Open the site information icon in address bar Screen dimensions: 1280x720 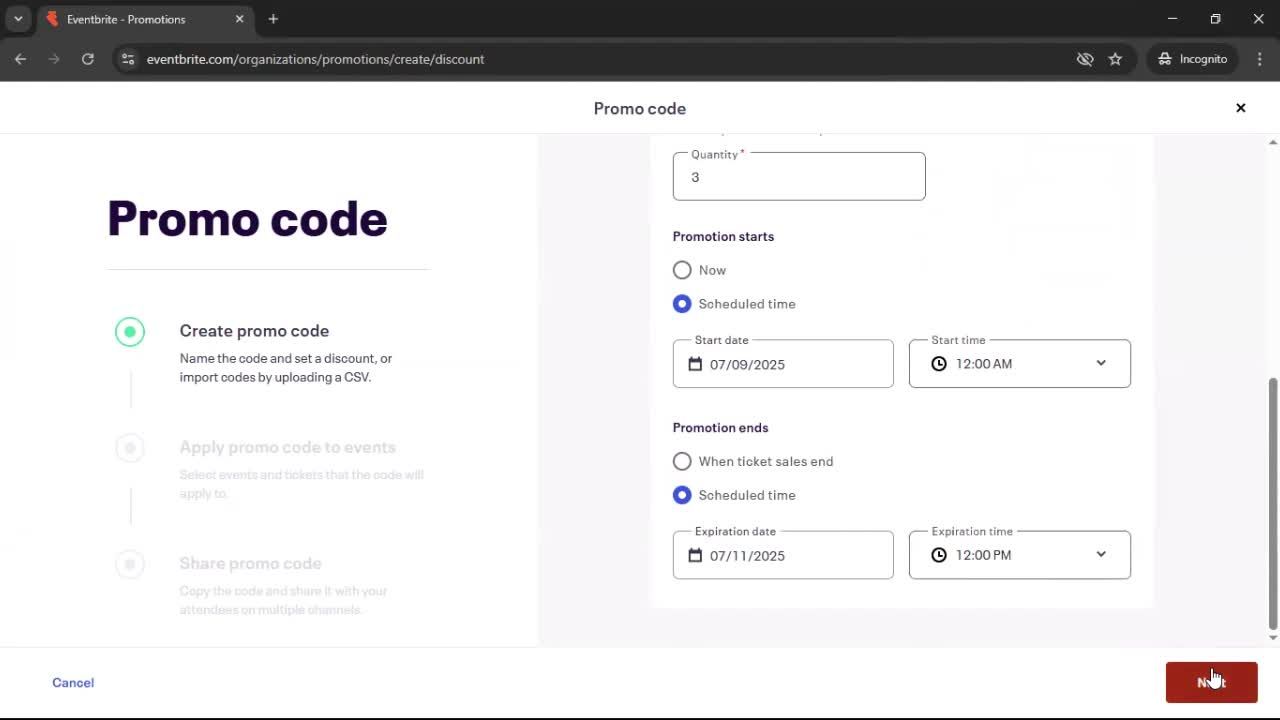(x=127, y=59)
